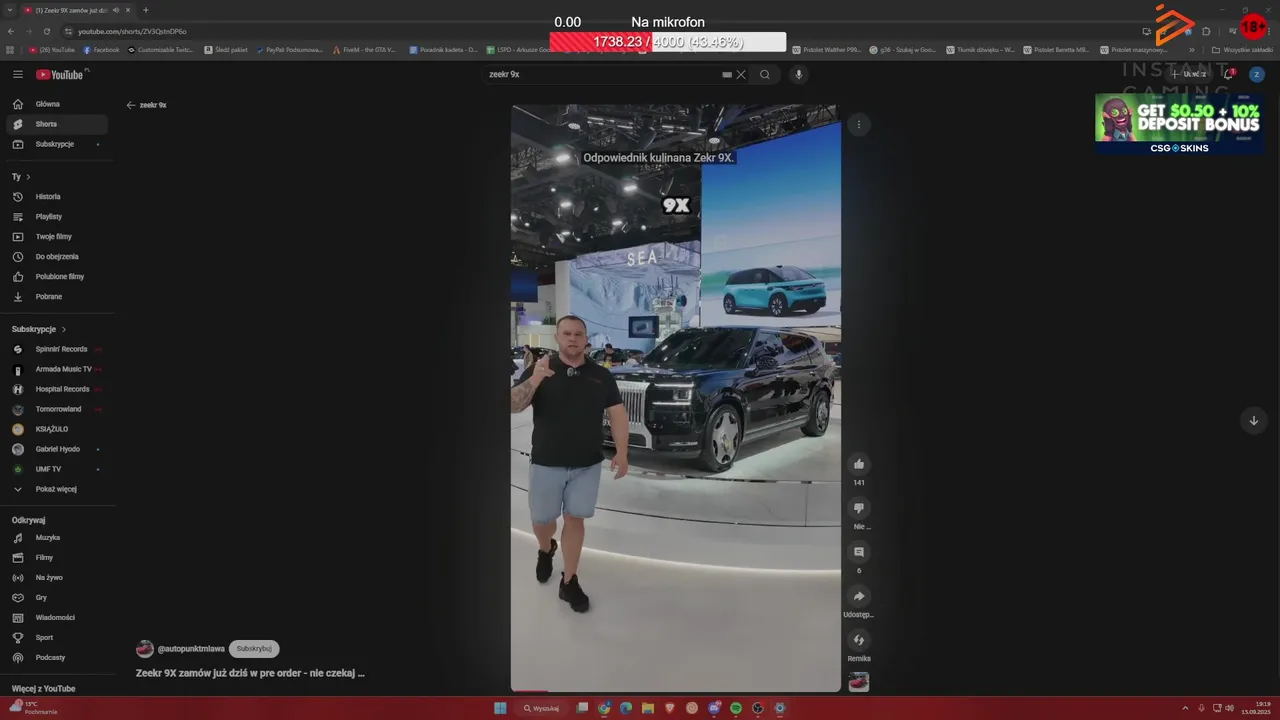The height and width of the screenshot is (720, 1280).
Task: Open Pobrane downloads entry
Action: [57, 297]
